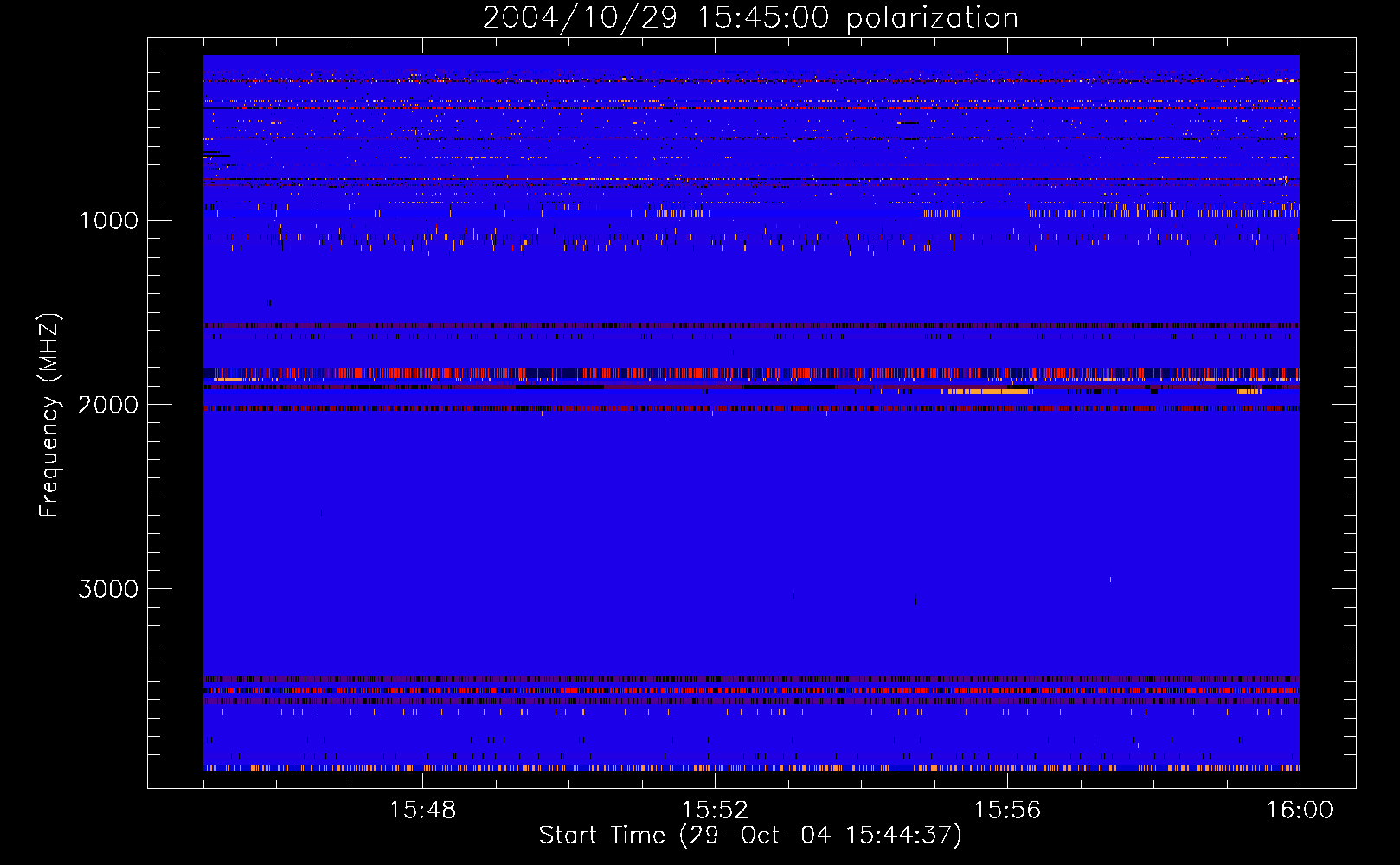Click the plot title '2004/10/29 15:45:00 polarization'
The height and width of the screenshot is (865, 1400).
[x=750, y=18]
